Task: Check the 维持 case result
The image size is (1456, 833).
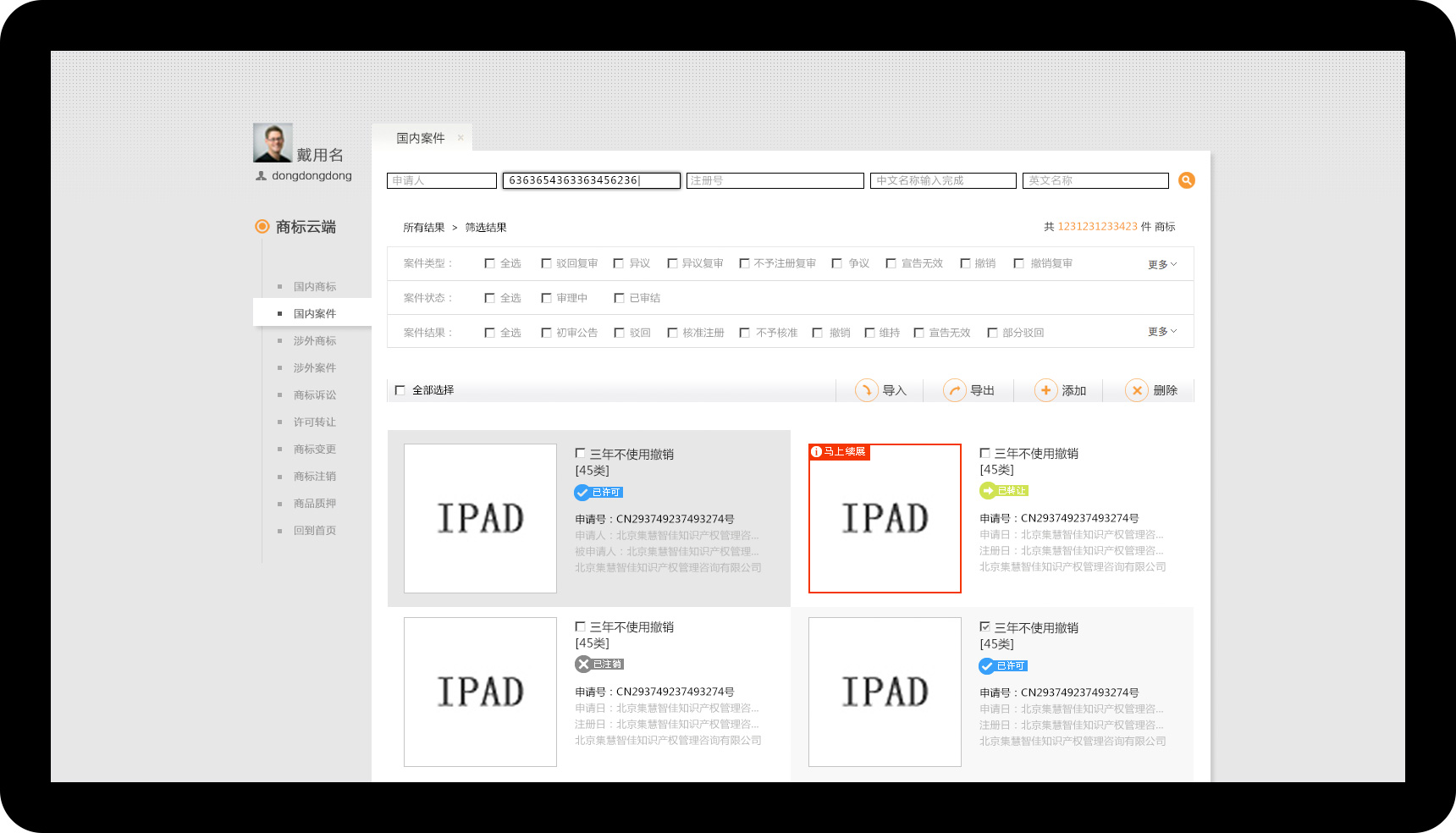Action: (869, 333)
